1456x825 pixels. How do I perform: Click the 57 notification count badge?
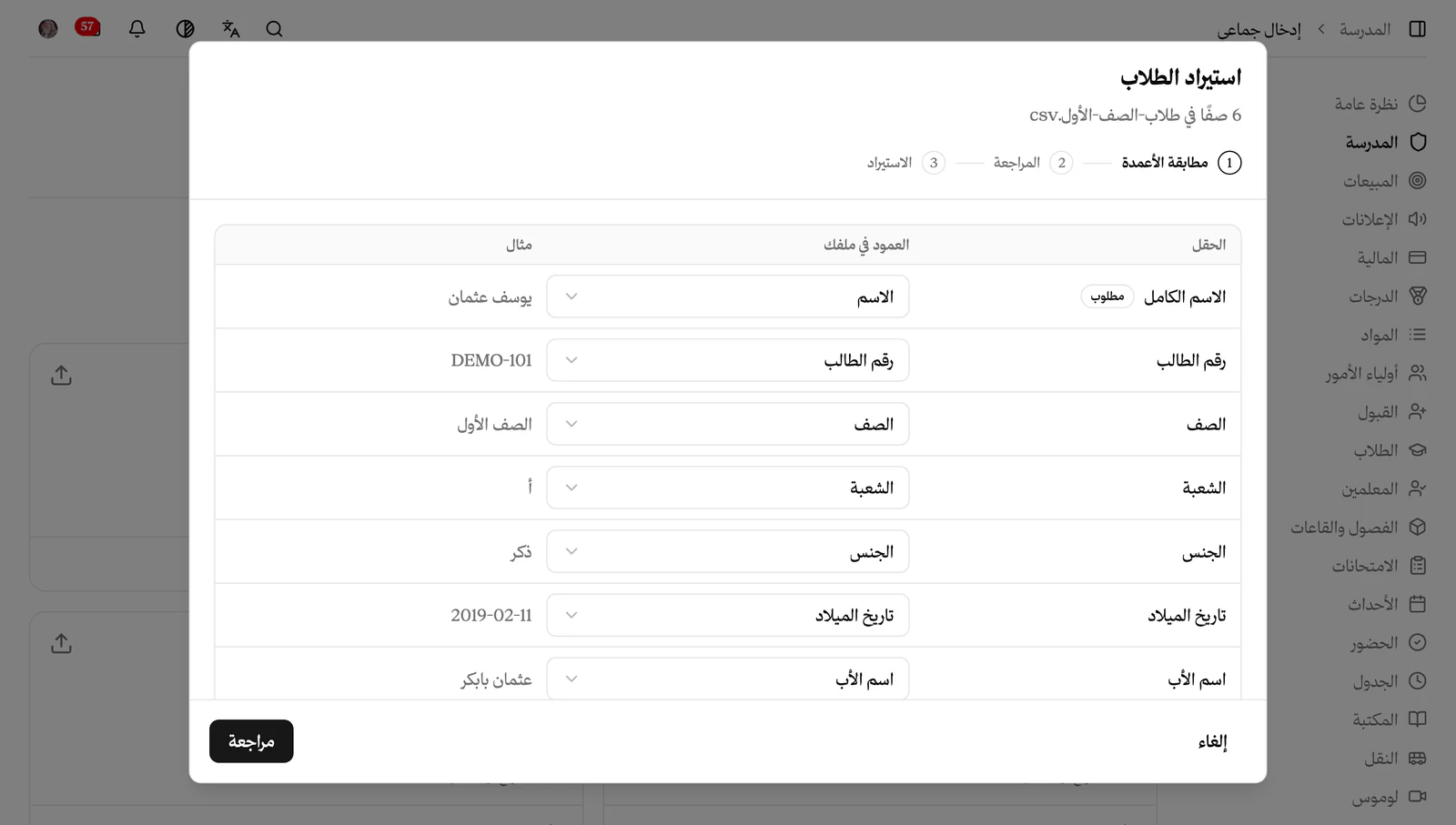coord(87,27)
